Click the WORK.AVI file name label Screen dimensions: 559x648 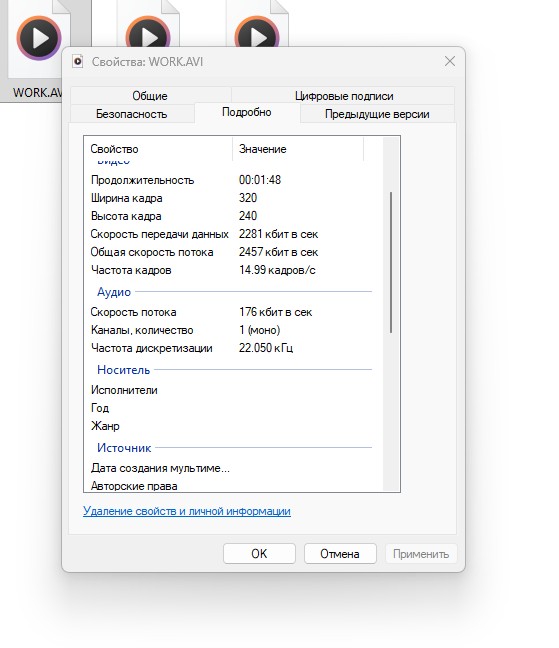(37, 92)
